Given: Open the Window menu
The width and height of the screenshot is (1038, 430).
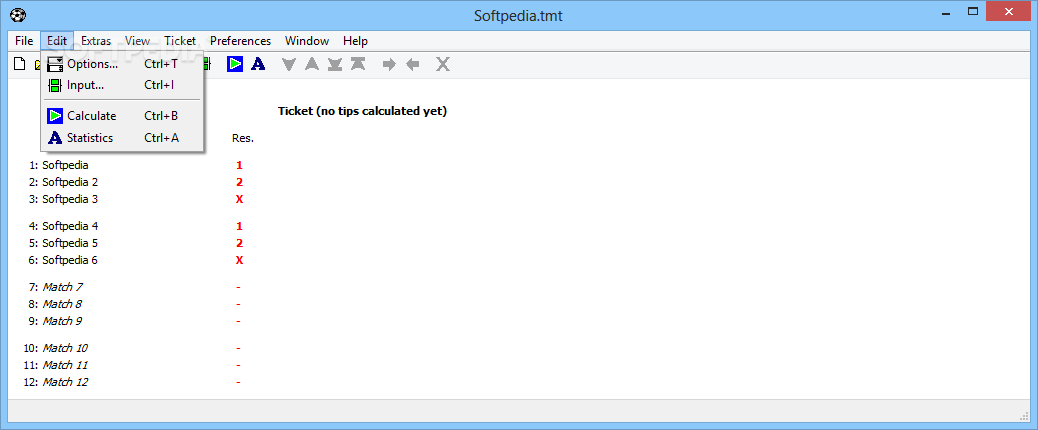Looking at the screenshot, I should [x=307, y=41].
